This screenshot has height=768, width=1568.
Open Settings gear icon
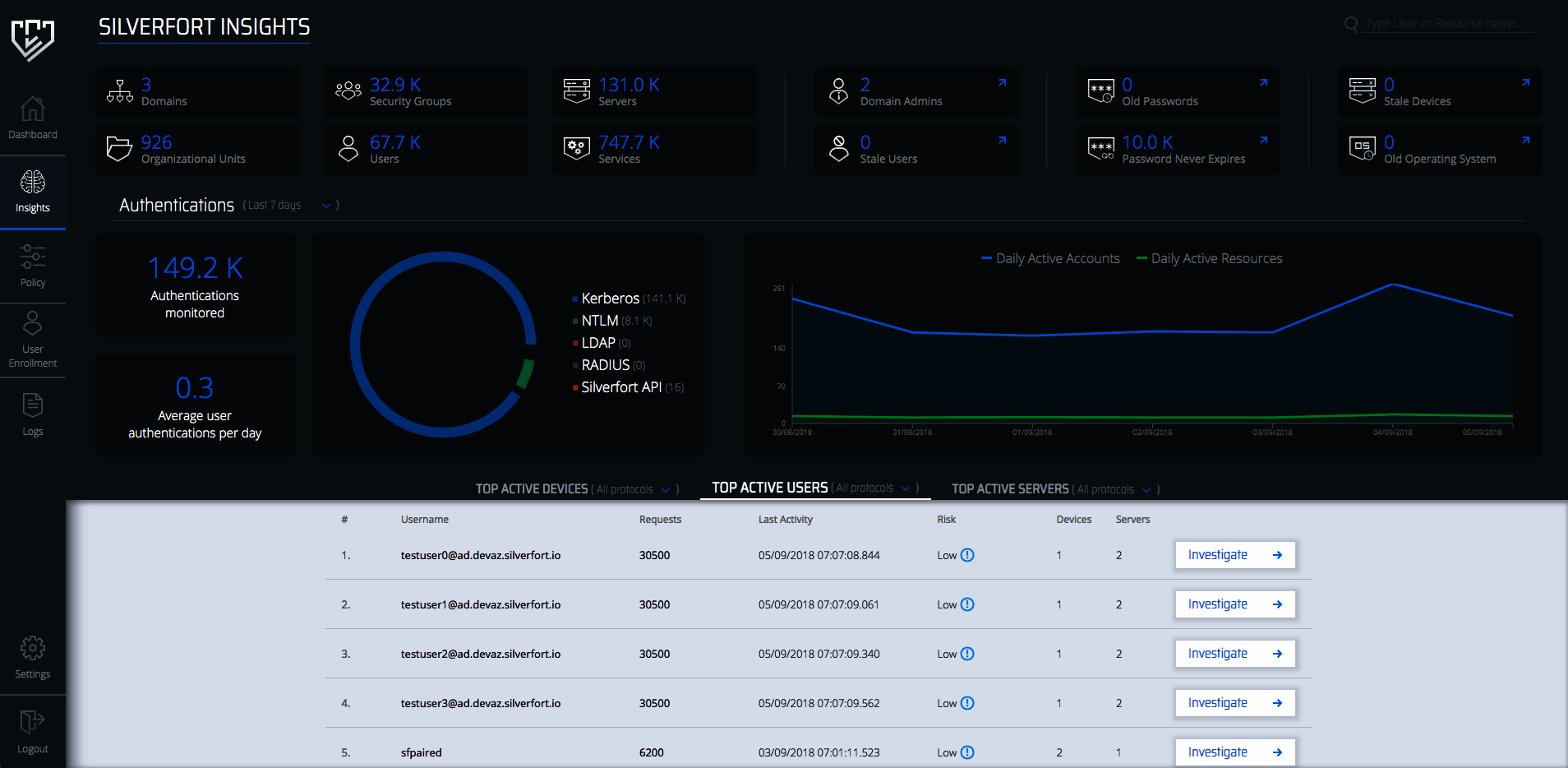pyautogui.click(x=33, y=648)
